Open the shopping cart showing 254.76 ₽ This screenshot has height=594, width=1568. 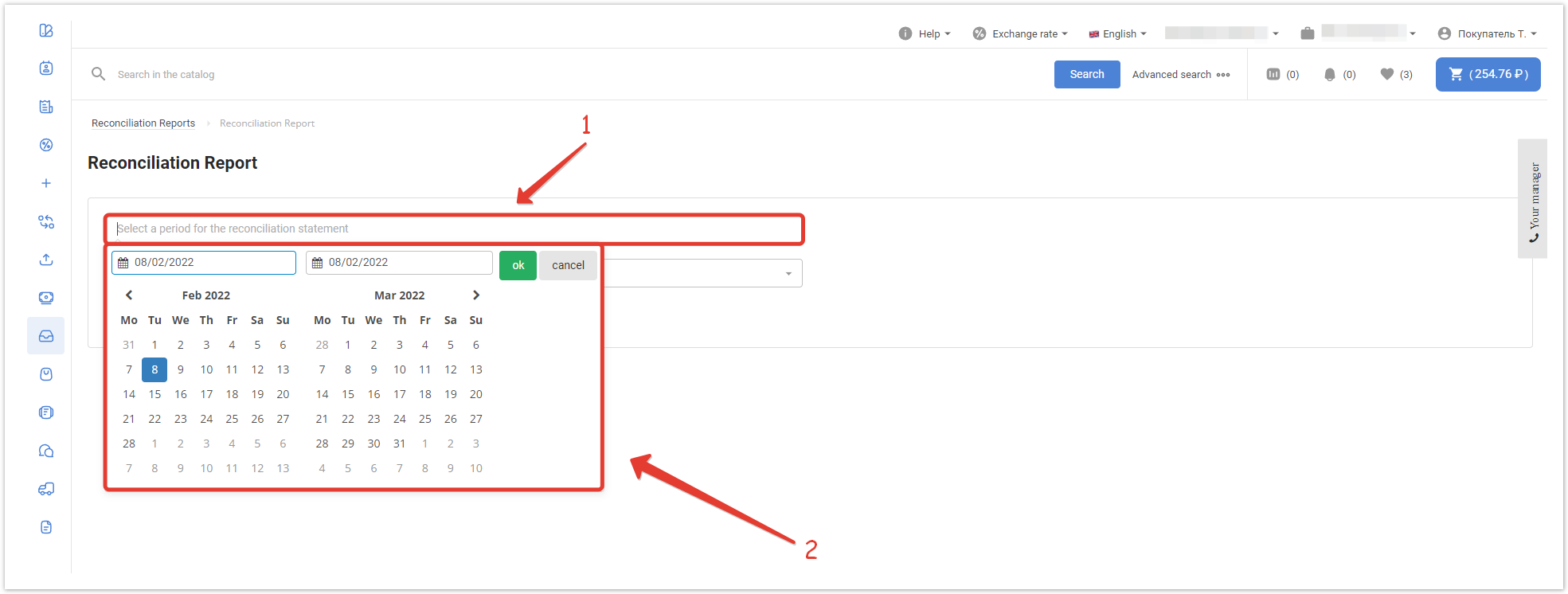click(x=1488, y=74)
